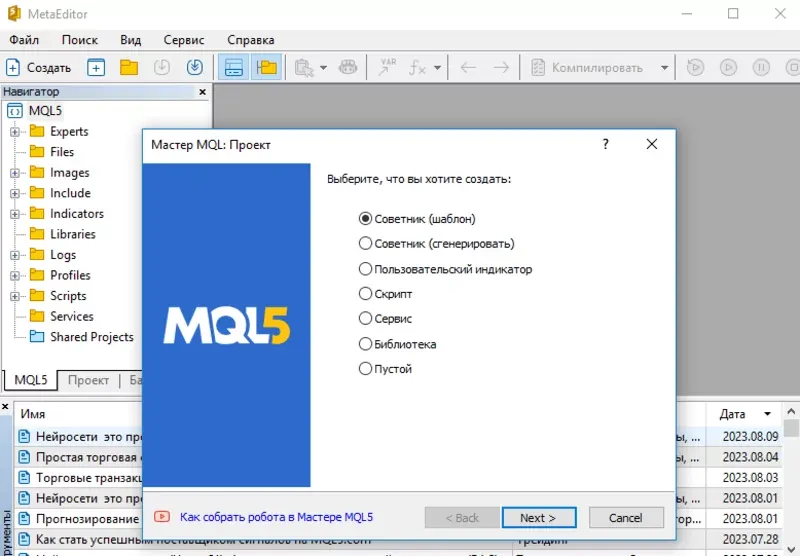
Task: Toggle the Toolbox panel folder icon
Action: (x=266, y=67)
